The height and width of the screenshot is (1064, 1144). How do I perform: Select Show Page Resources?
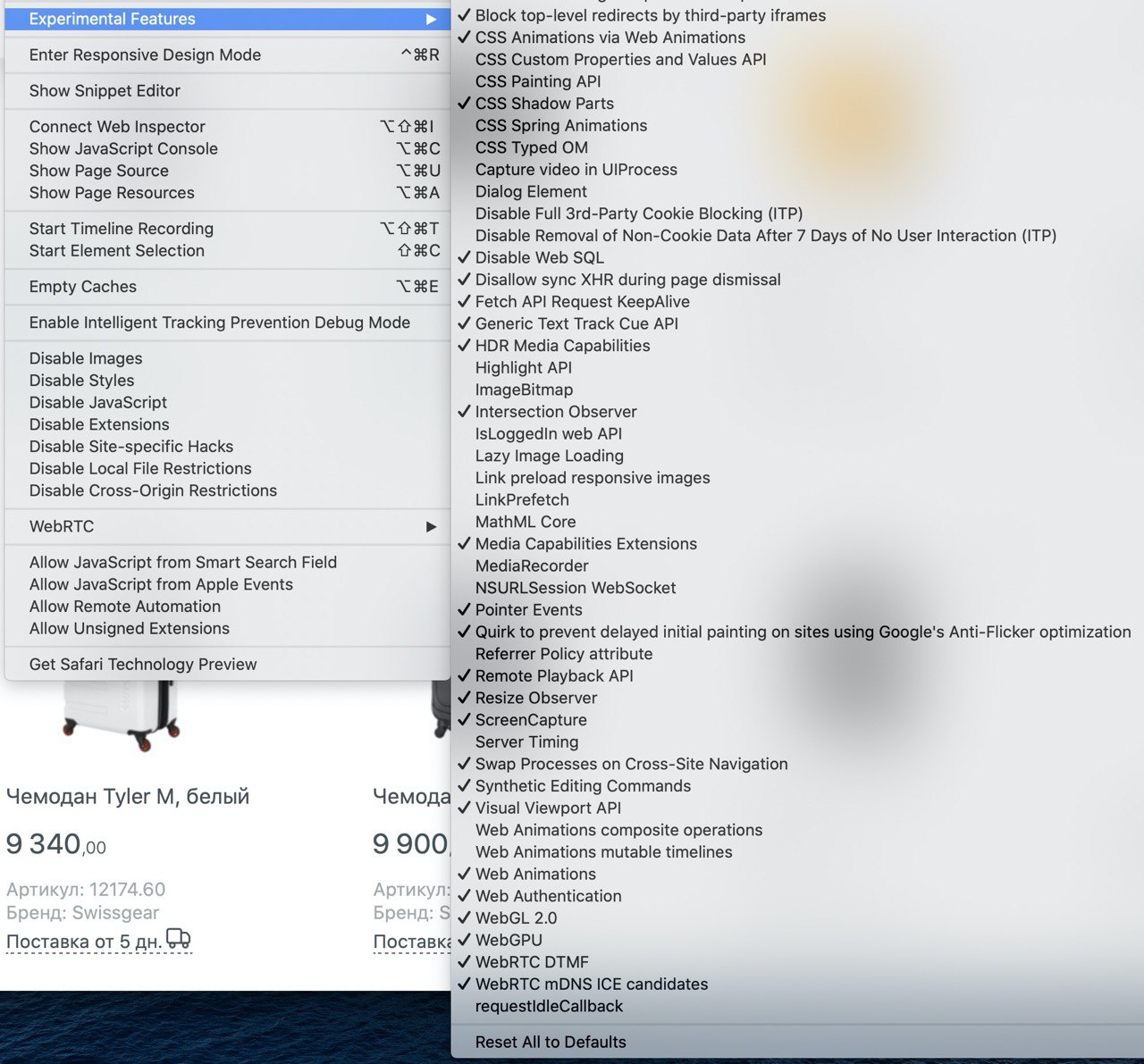[227, 193]
